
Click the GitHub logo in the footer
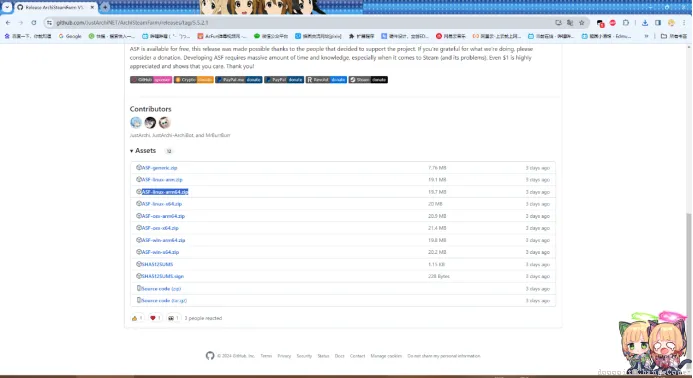(210, 355)
